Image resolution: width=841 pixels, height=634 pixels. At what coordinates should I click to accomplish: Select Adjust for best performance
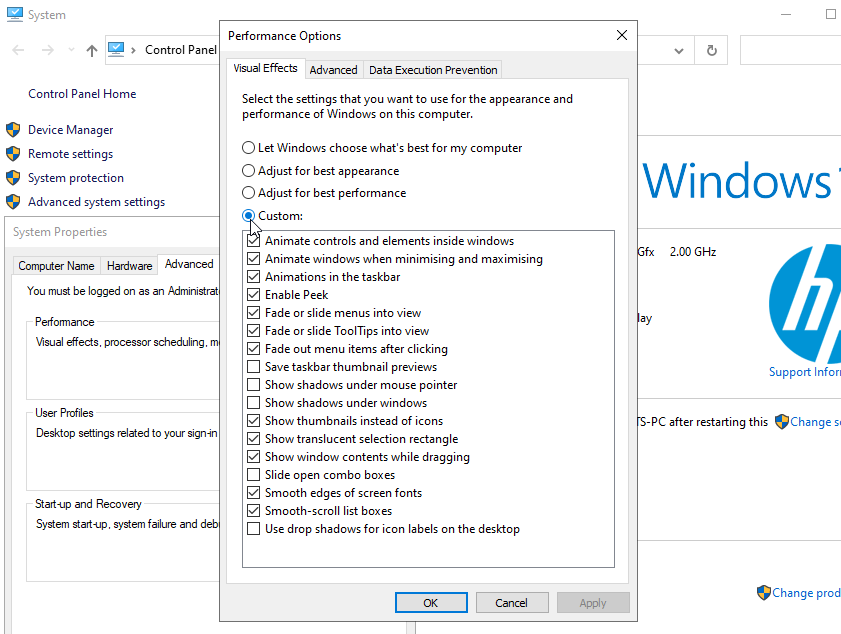pos(324,193)
